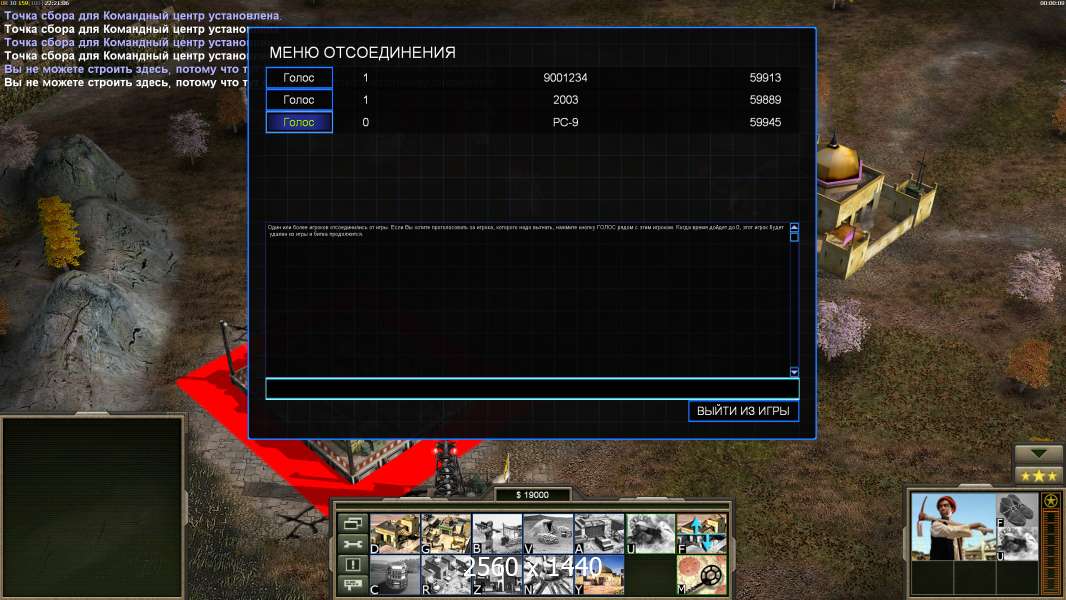Click the mine detector icon with hotkey M

[x=702, y=575]
